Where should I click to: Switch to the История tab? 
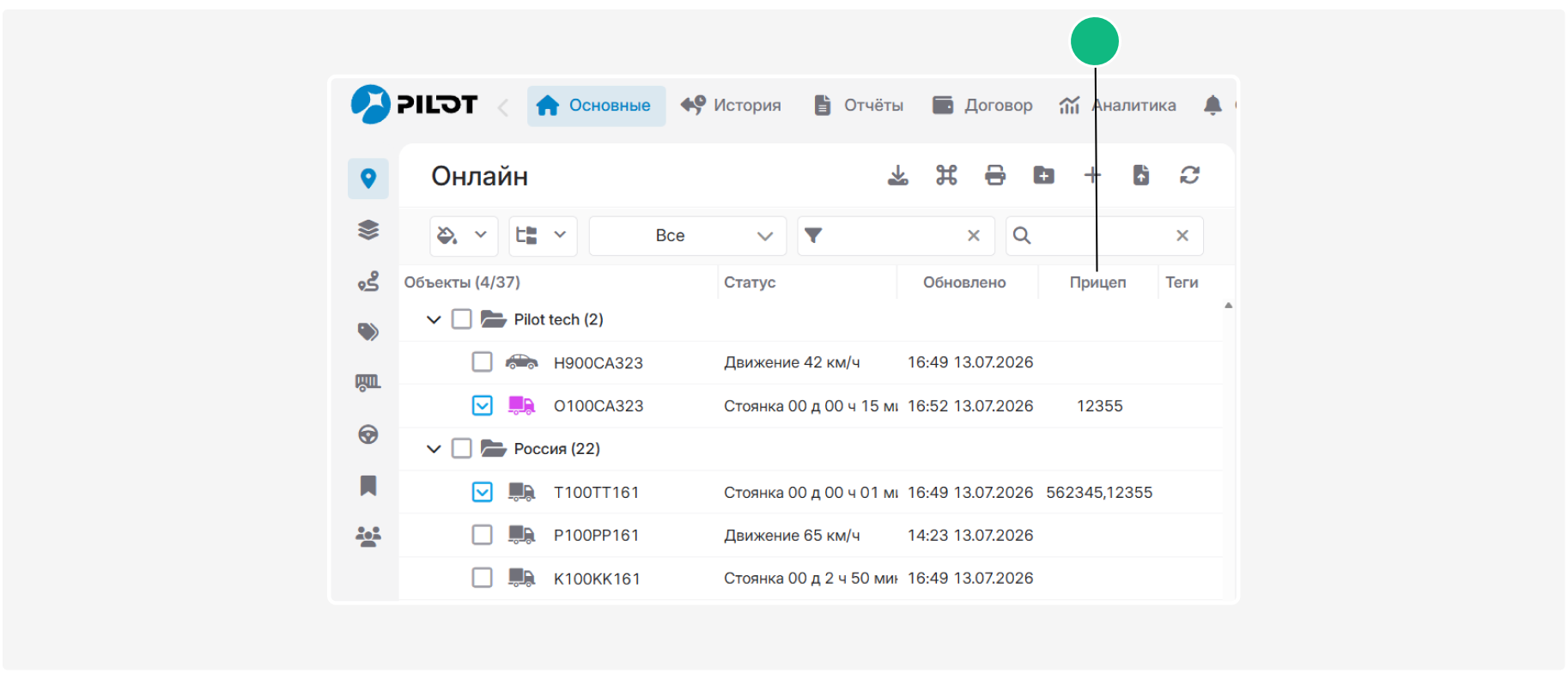[x=731, y=106]
